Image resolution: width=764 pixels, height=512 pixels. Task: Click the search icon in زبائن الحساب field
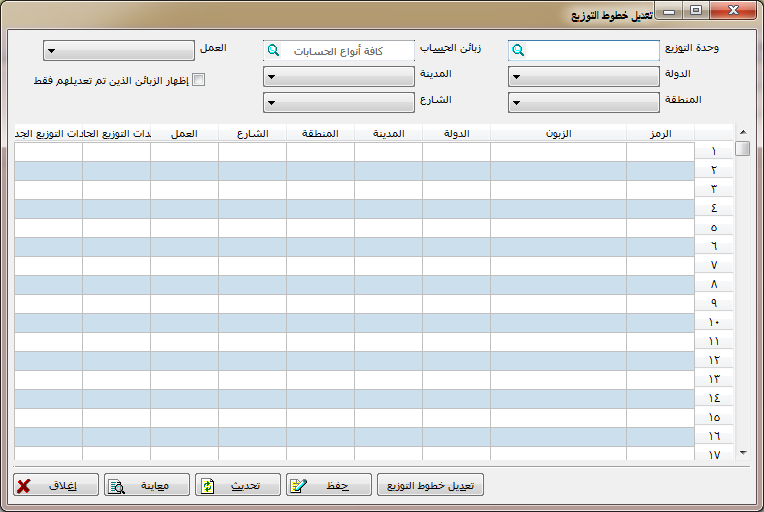click(x=273, y=50)
